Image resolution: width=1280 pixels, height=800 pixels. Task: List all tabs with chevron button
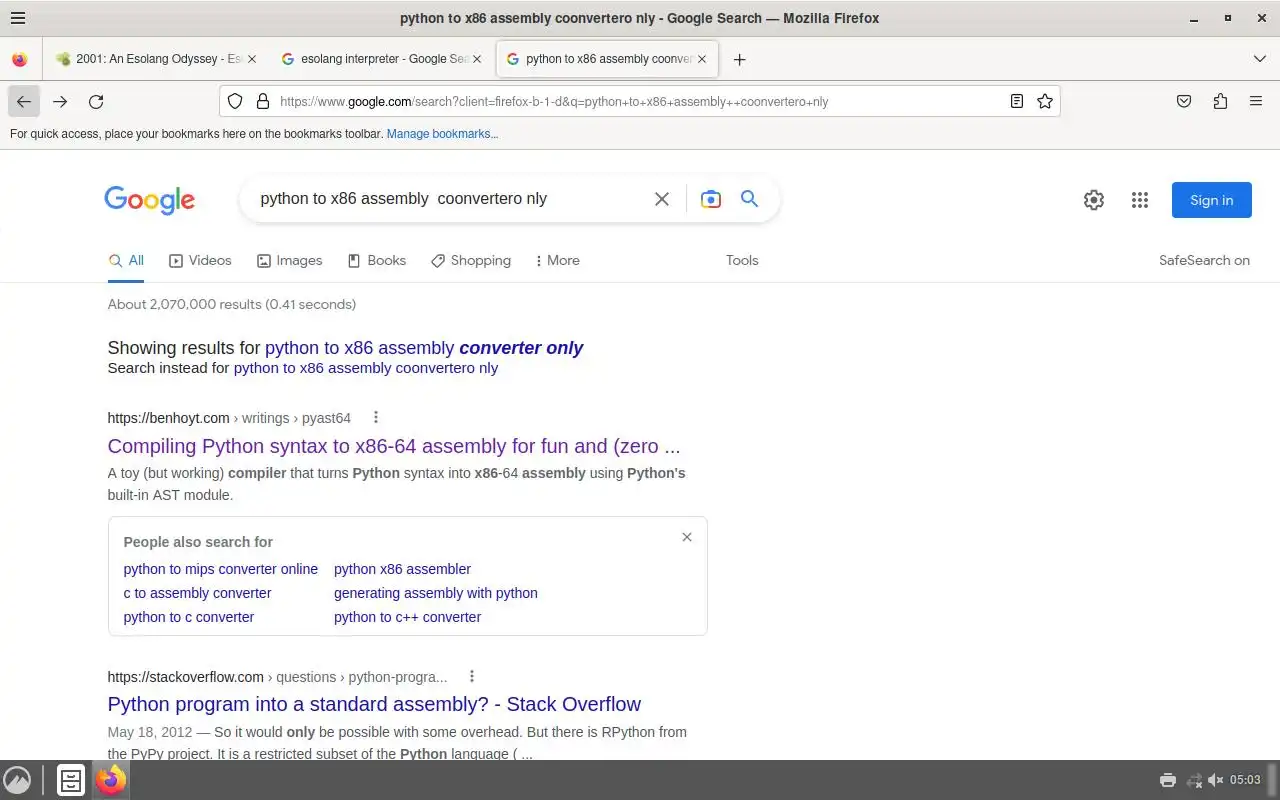(1260, 59)
